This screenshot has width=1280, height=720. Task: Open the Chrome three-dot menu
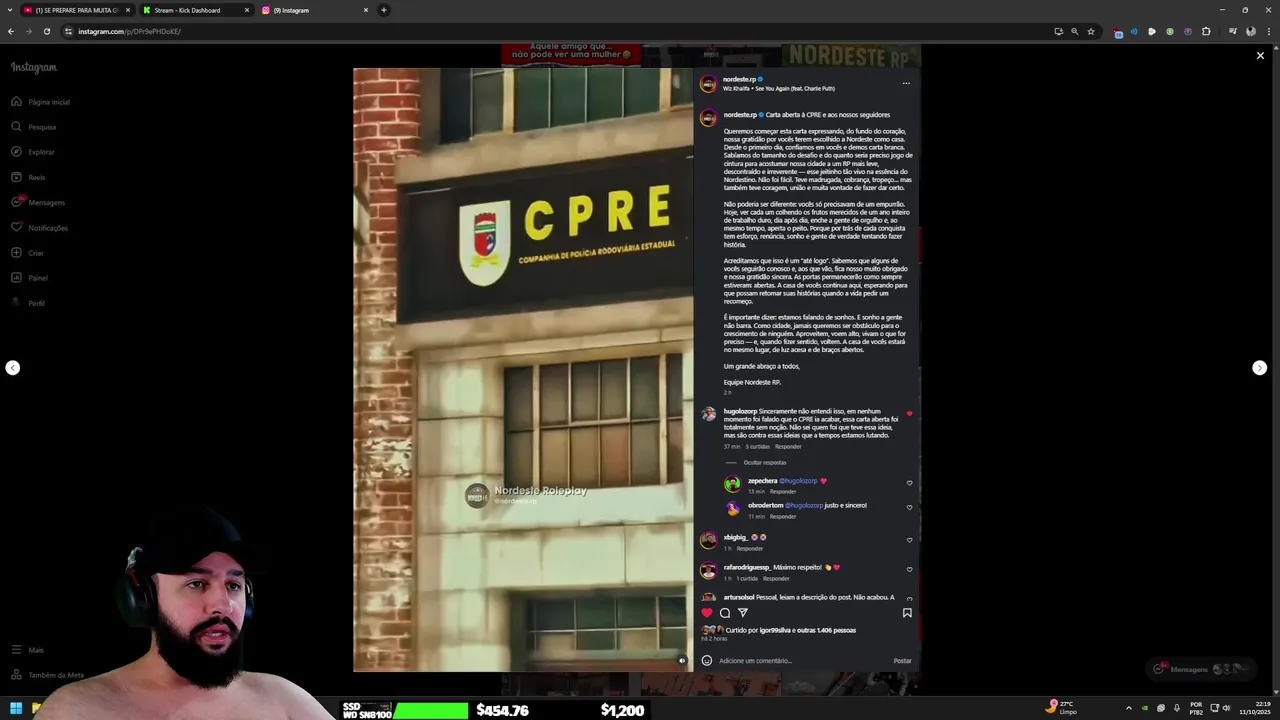[x=1268, y=31]
